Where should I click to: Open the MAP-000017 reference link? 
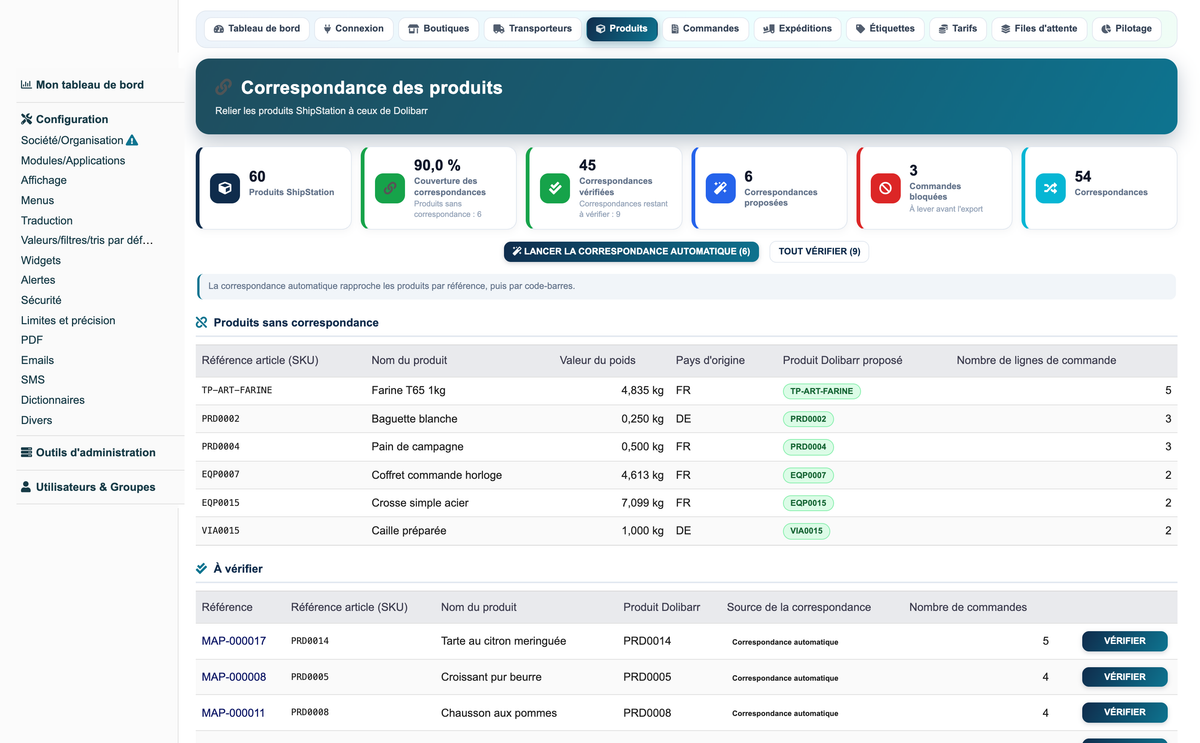[234, 641]
